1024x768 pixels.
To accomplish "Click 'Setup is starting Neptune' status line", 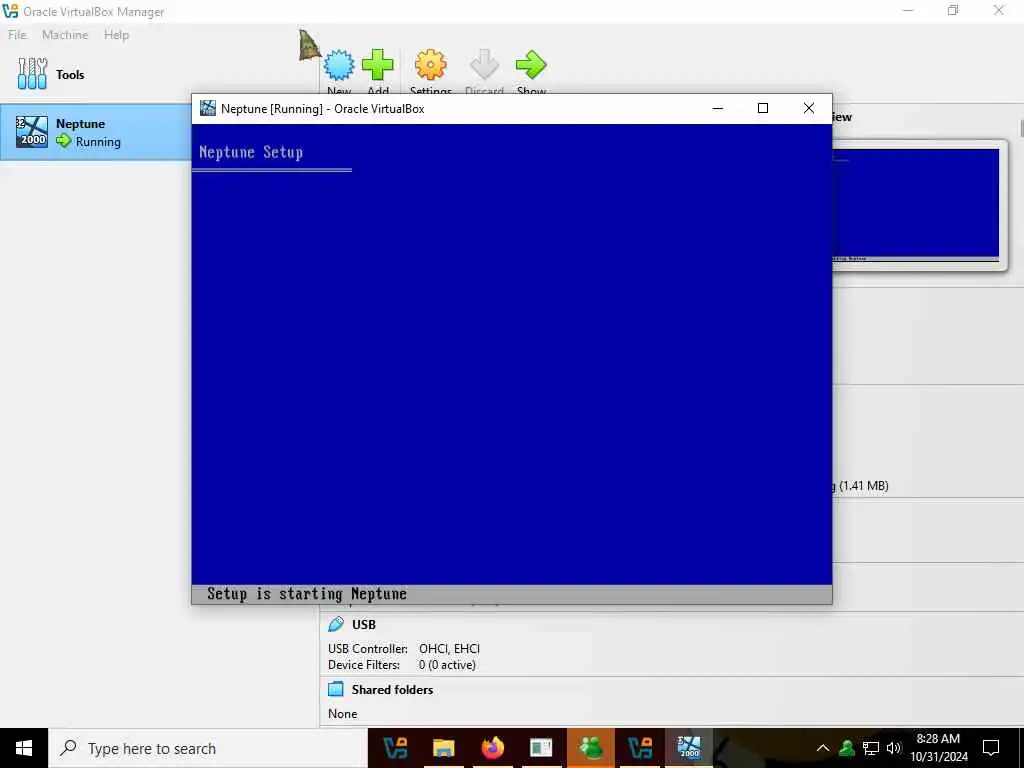I will [x=307, y=594].
